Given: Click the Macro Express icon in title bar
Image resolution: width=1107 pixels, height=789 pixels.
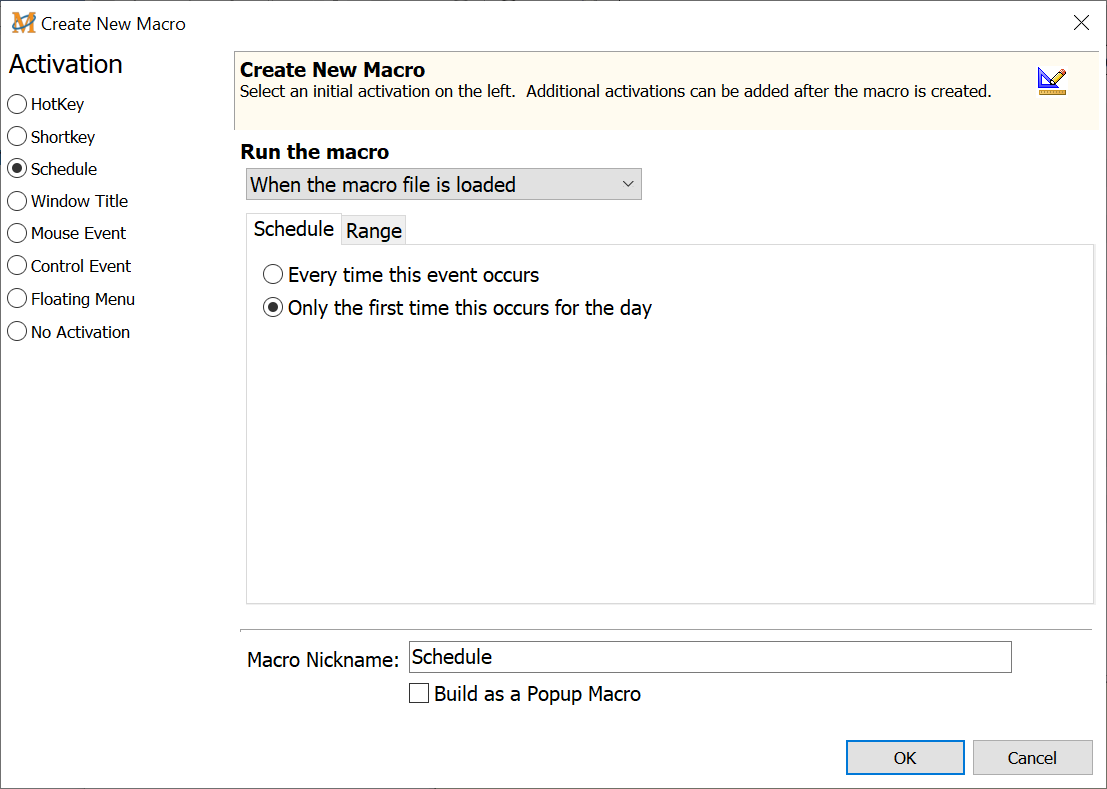Looking at the screenshot, I should click(x=23, y=23).
